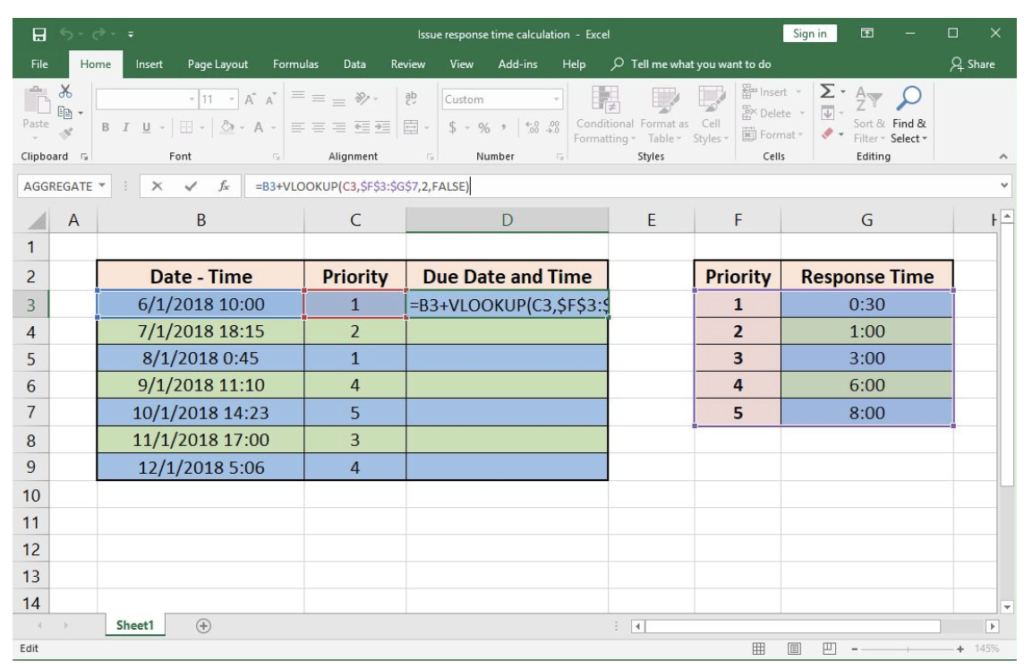Click the Sign in button
1024x670 pixels.
pyautogui.click(x=811, y=33)
